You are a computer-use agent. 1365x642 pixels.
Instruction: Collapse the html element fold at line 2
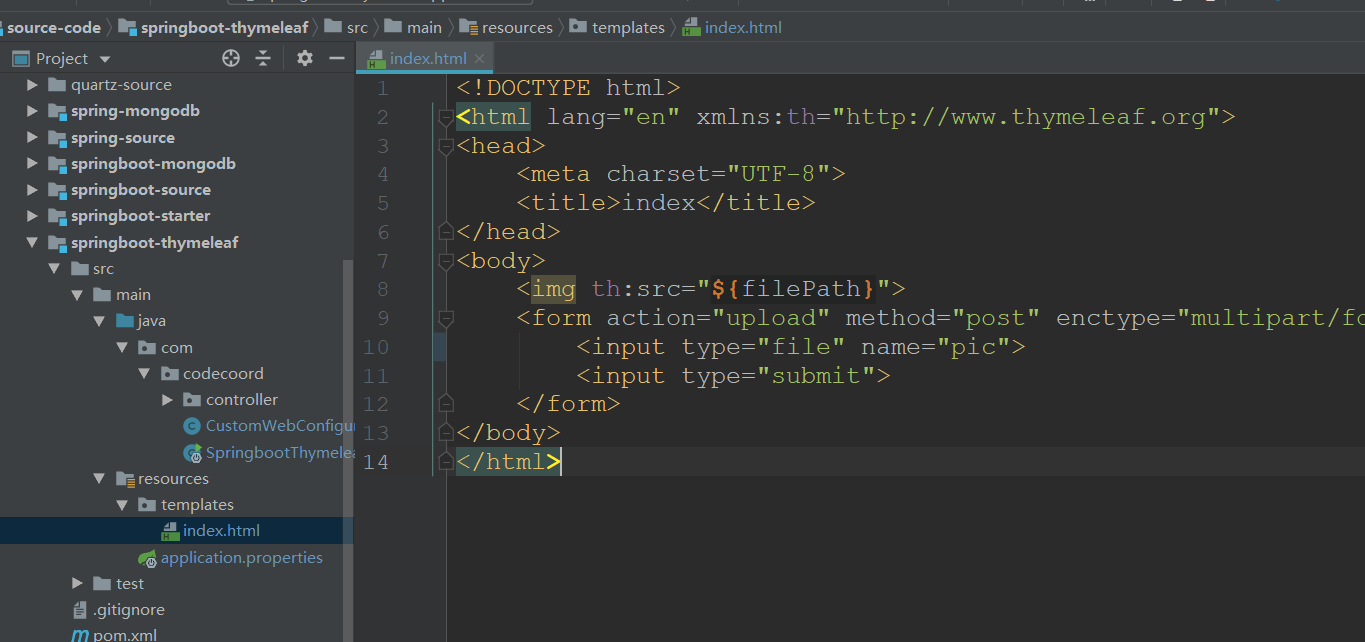[444, 116]
